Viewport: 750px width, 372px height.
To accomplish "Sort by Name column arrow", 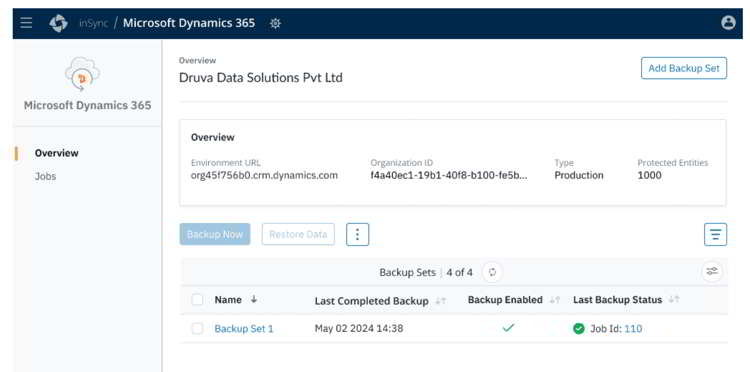I will click(x=254, y=299).
